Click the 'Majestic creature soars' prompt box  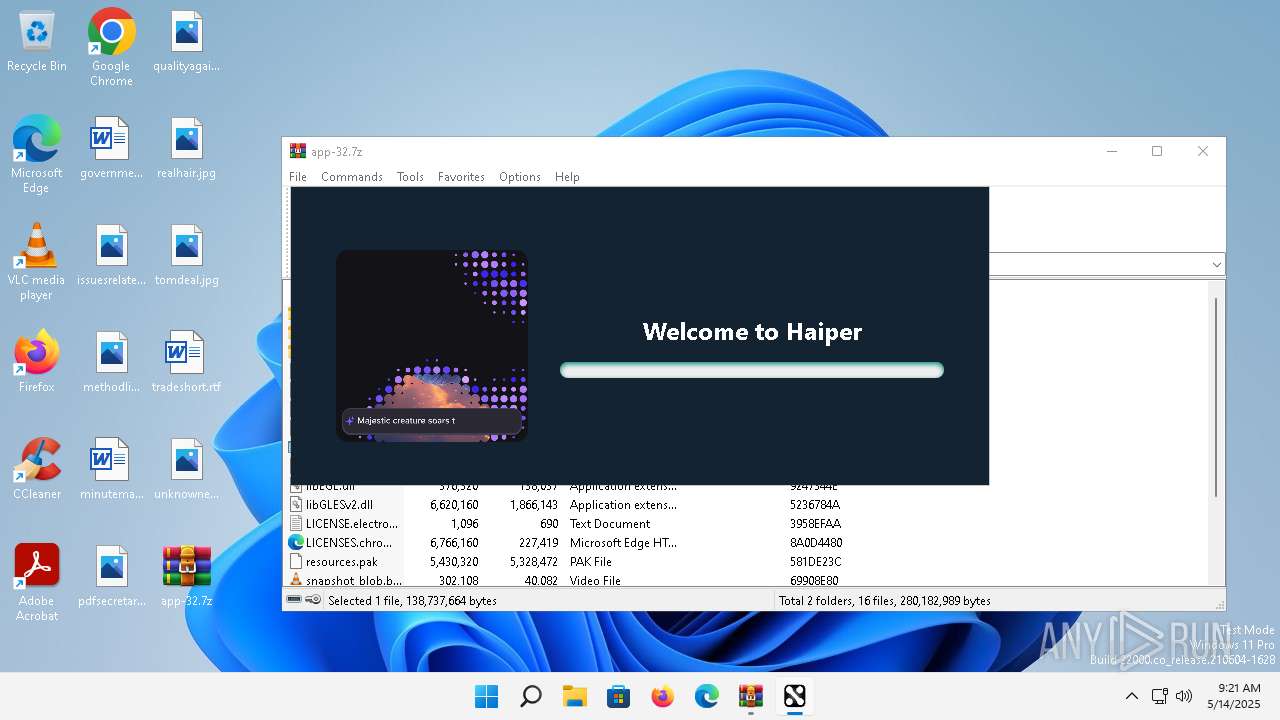point(431,421)
